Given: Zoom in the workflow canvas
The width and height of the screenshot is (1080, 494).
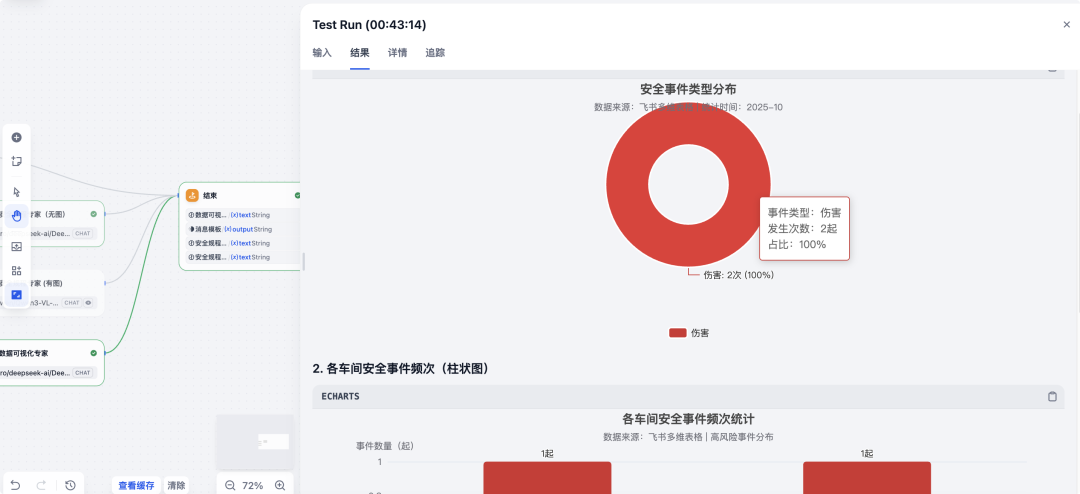Looking at the screenshot, I should pos(280,485).
